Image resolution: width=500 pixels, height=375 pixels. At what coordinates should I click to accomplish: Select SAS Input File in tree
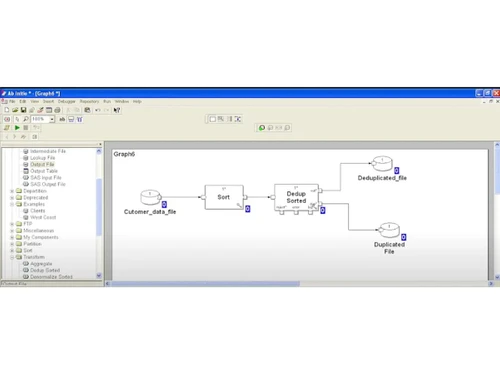tap(46, 178)
